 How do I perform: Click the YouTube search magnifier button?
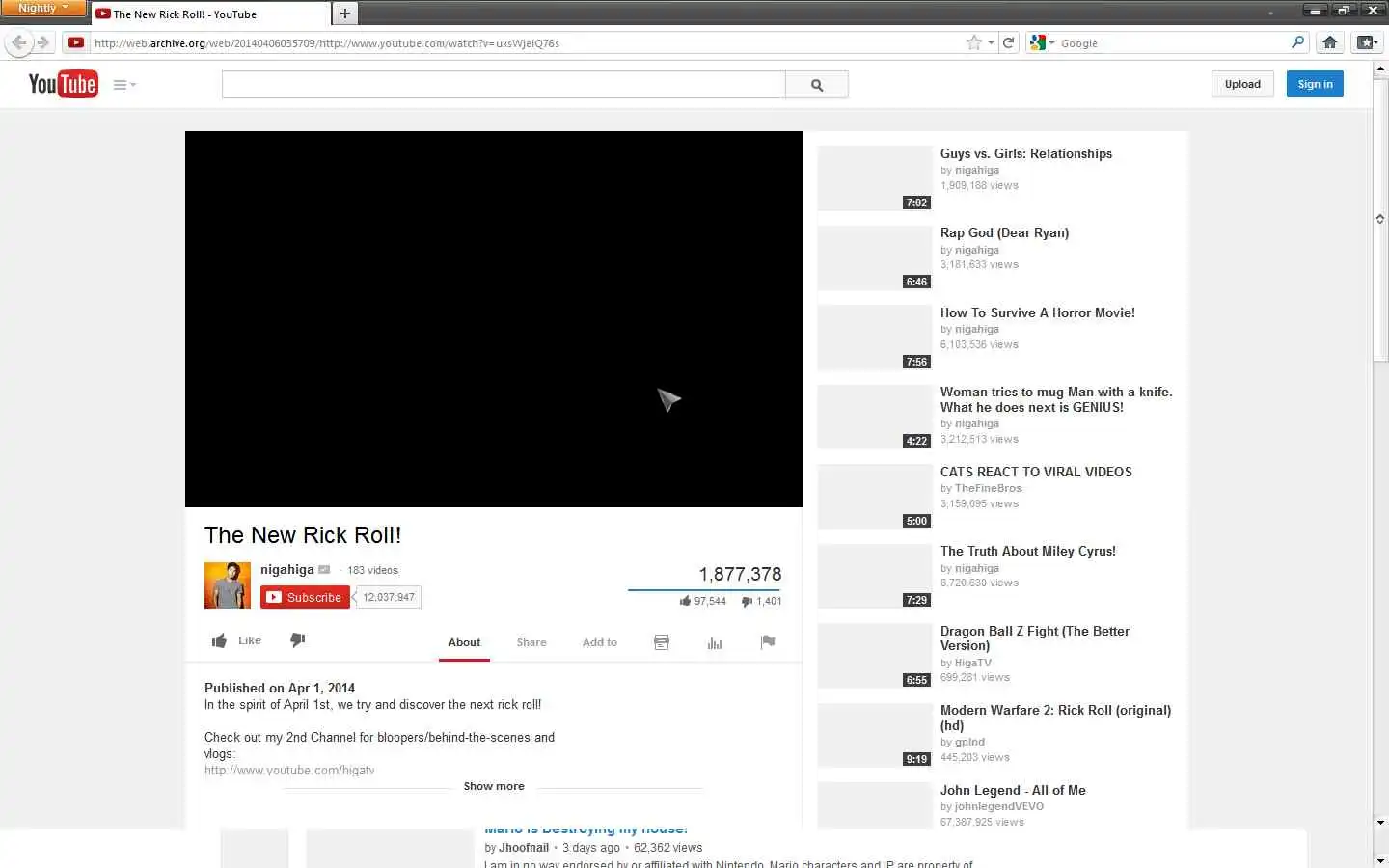click(x=817, y=85)
